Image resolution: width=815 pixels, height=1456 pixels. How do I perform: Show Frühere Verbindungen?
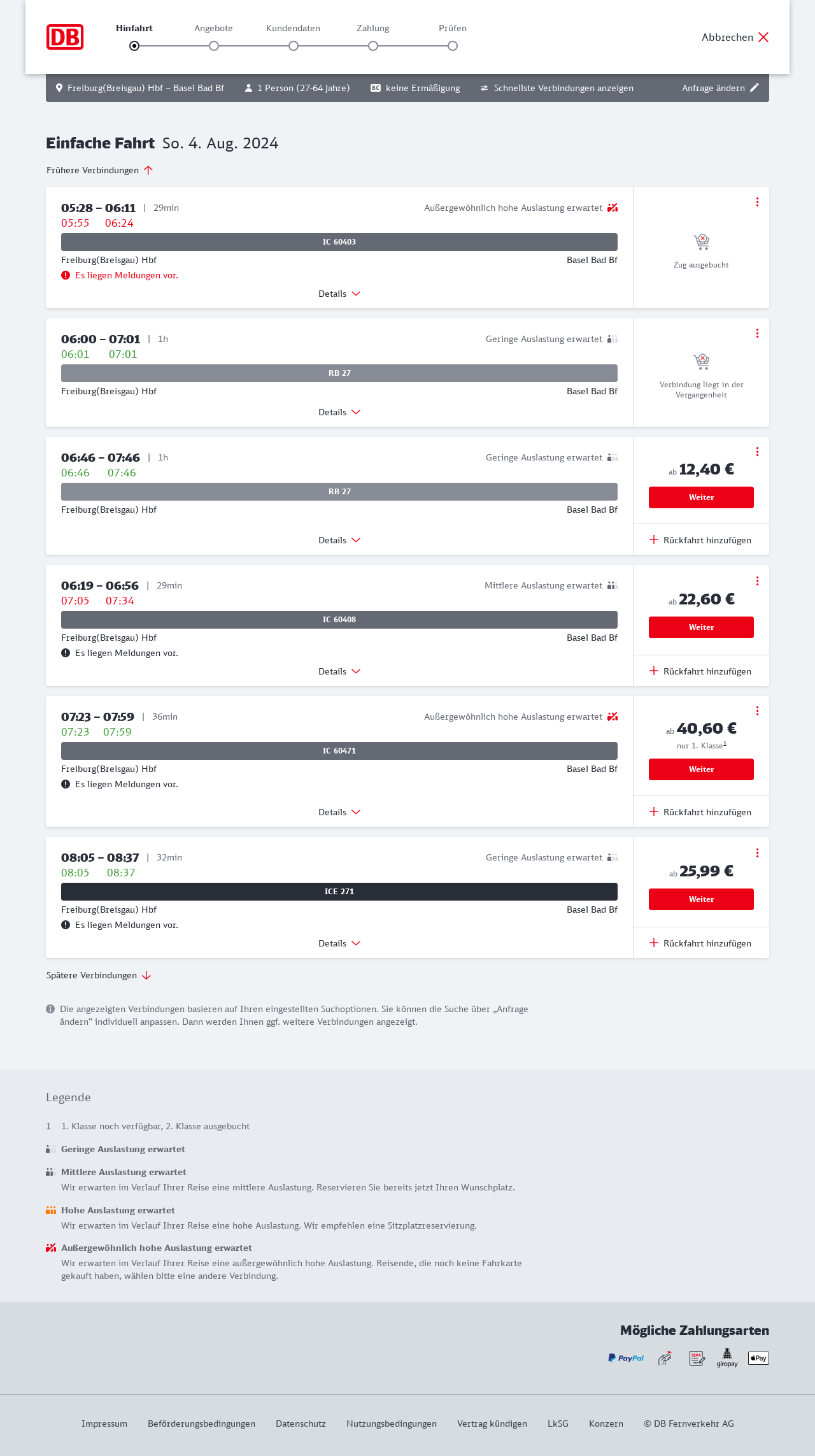click(100, 170)
